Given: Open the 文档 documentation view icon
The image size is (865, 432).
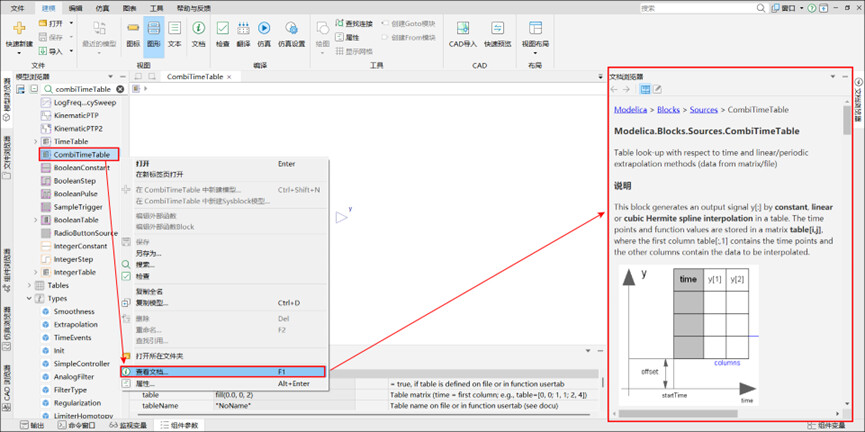Looking at the screenshot, I should click(x=199, y=28).
